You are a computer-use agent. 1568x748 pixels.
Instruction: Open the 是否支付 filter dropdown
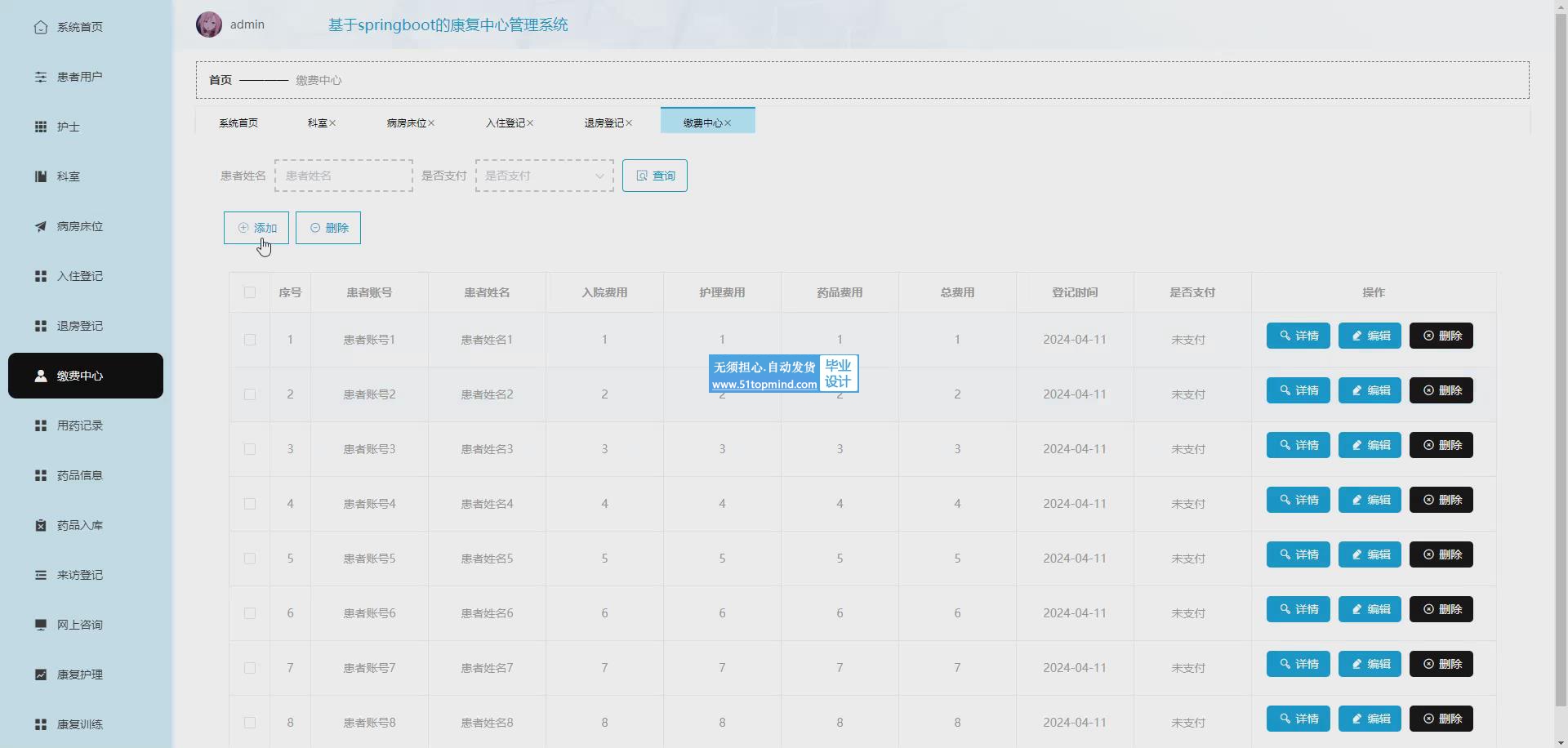click(545, 176)
